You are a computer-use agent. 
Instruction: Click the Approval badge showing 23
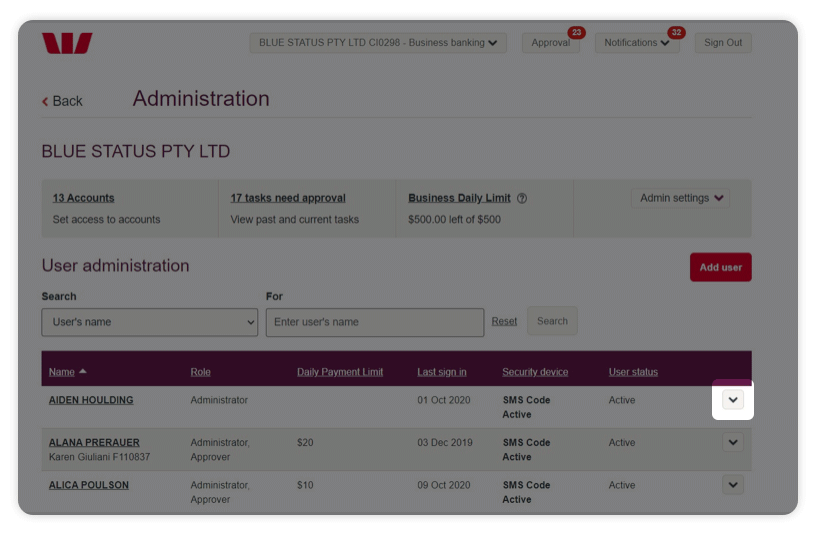(576, 33)
